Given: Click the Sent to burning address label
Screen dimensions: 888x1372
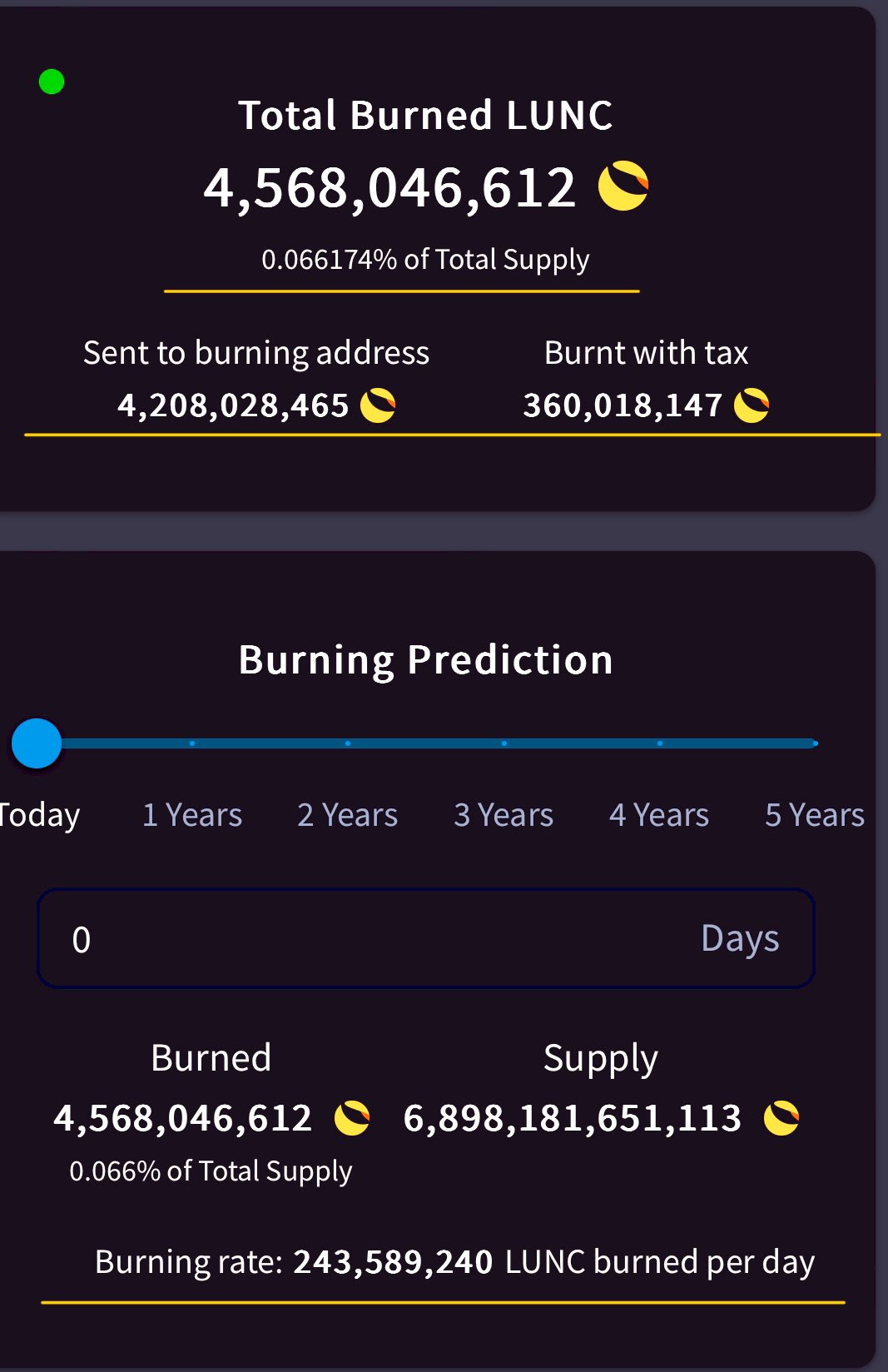Looking at the screenshot, I should 256,353.
